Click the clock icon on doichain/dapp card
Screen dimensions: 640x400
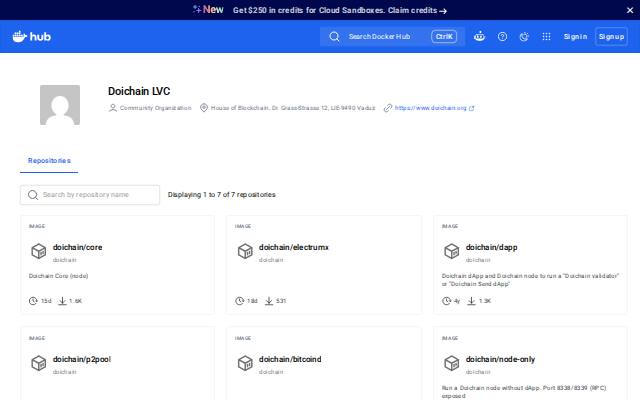coord(447,301)
